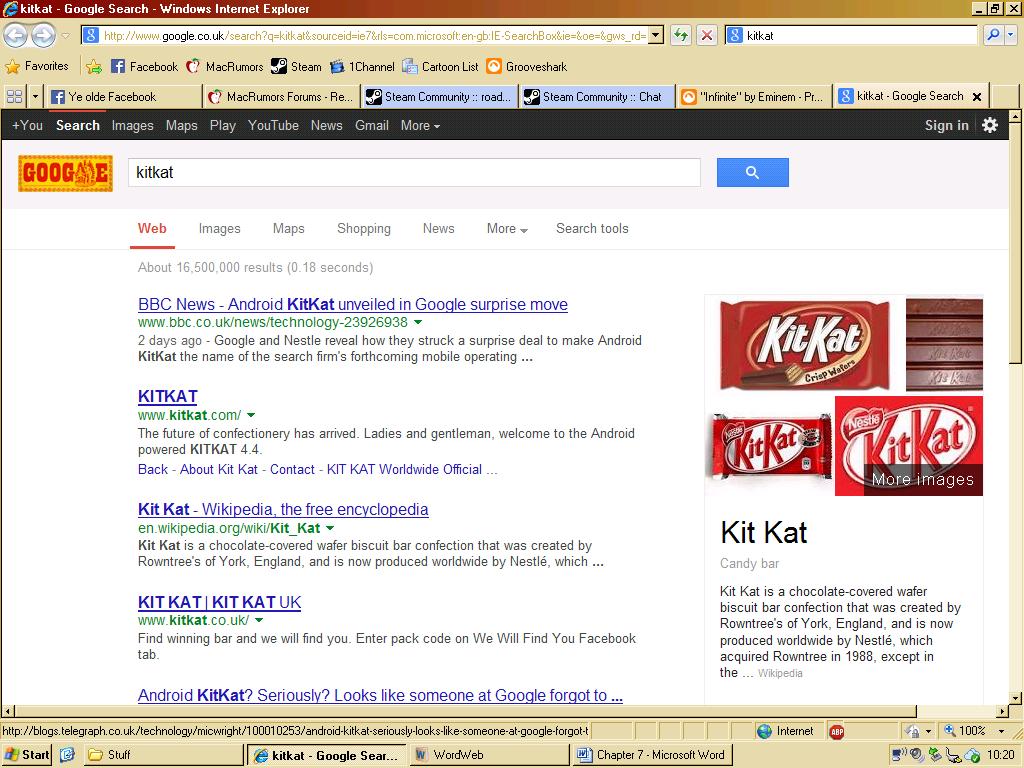Switch to the "Infinite" by Eminem tab
This screenshot has height=768, width=1024.
pos(756,97)
